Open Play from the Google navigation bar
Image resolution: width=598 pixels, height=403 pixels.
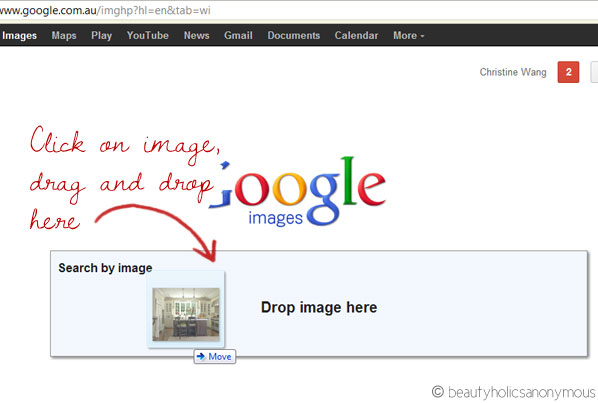tap(101, 35)
